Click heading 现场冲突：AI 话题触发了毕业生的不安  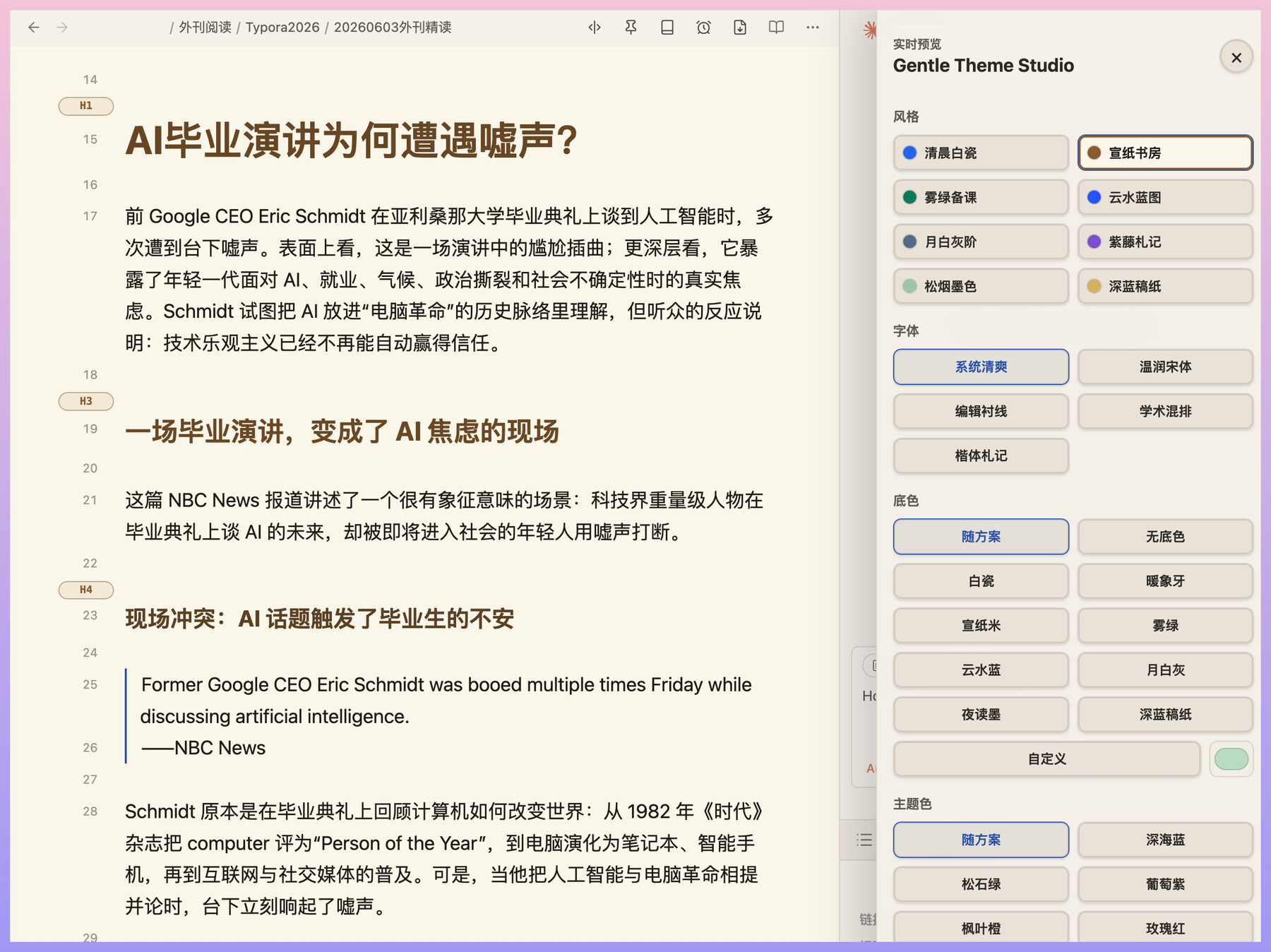click(319, 619)
